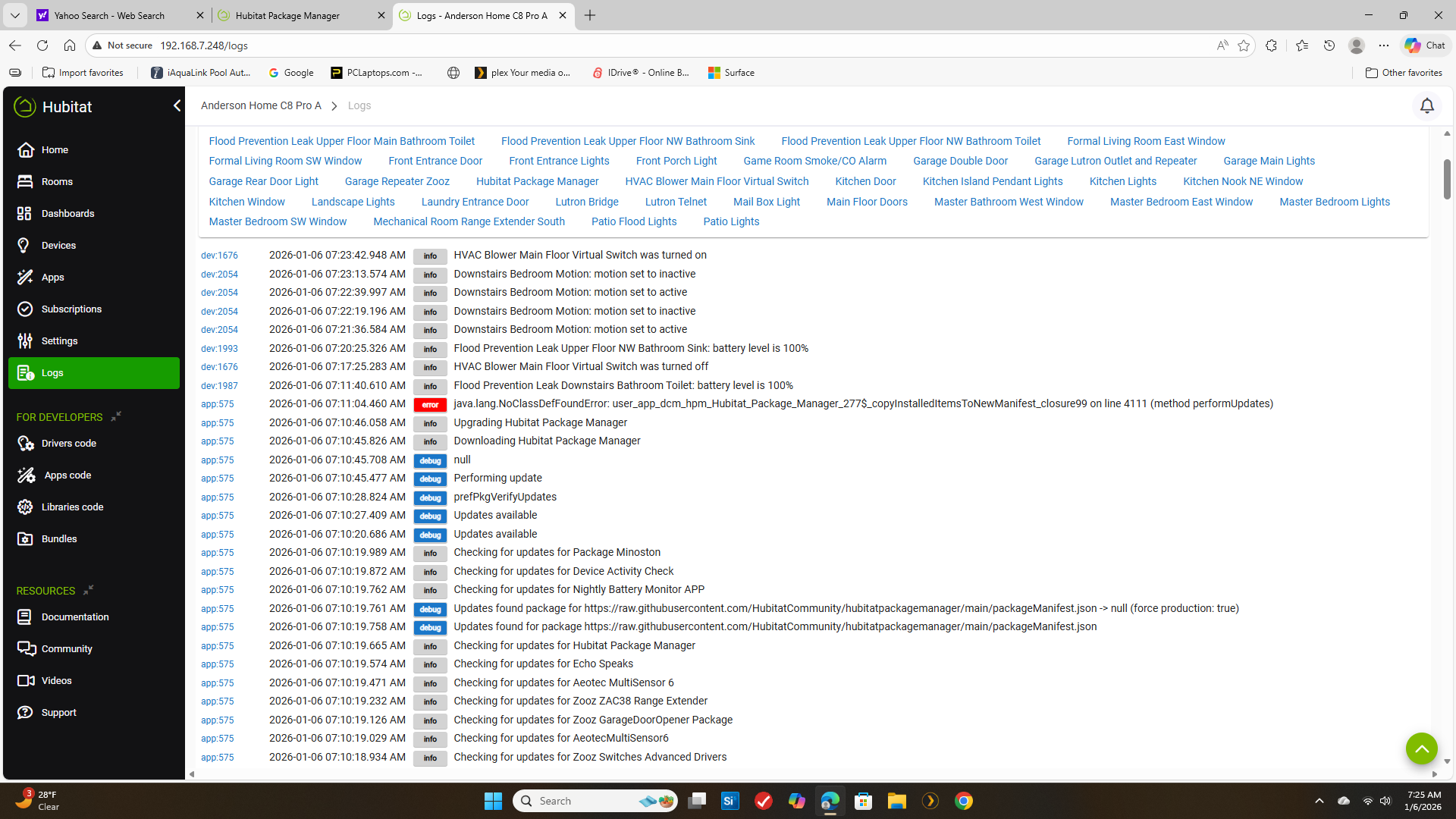
Task: Collapse the Hubitat sidebar with chevron
Action: point(177,106)
